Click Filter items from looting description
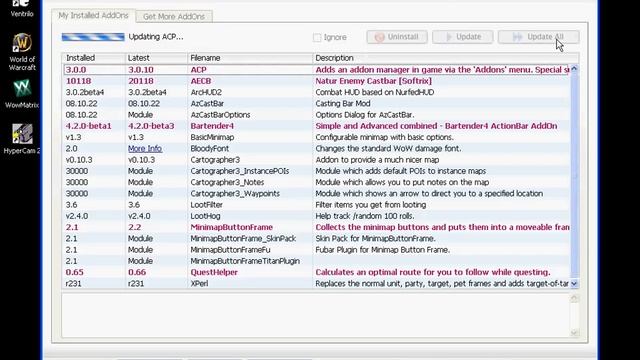 point(371,204)
